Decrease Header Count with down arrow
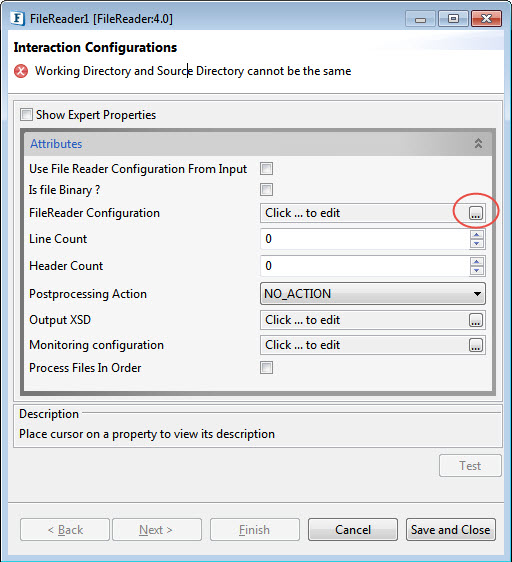Viewport: 512px width, 562px height. pyautogui.click(x=477, y=271)
